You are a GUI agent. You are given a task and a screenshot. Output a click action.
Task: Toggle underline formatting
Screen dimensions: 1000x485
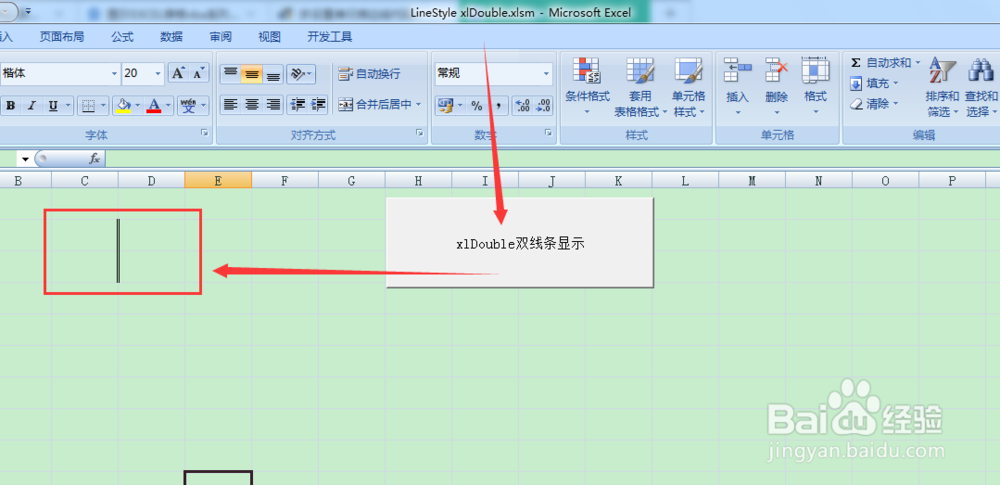tap(52, 106)
